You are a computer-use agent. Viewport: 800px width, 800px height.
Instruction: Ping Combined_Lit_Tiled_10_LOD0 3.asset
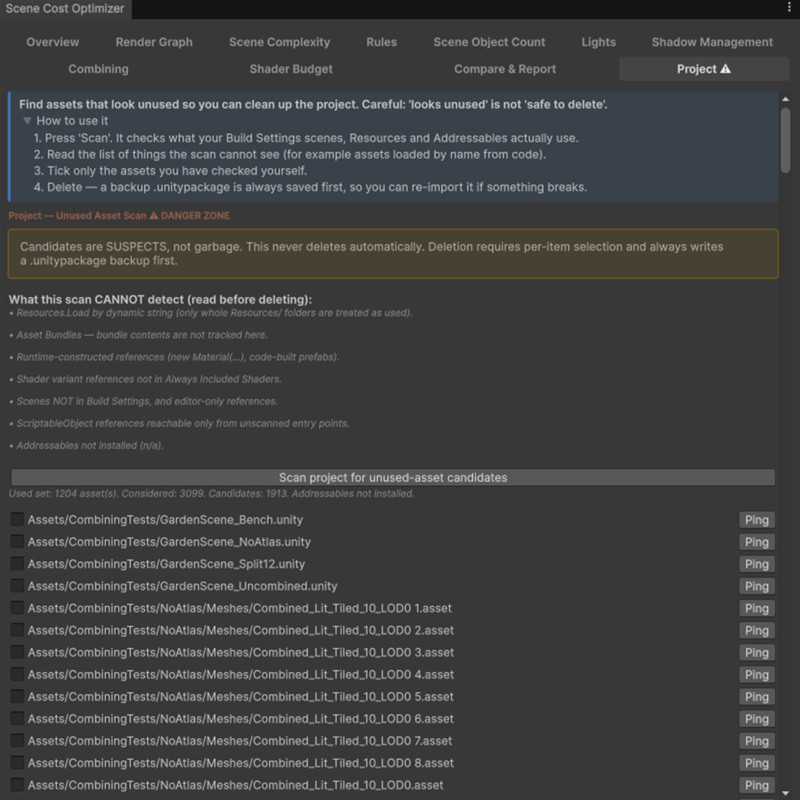point(757,653)
